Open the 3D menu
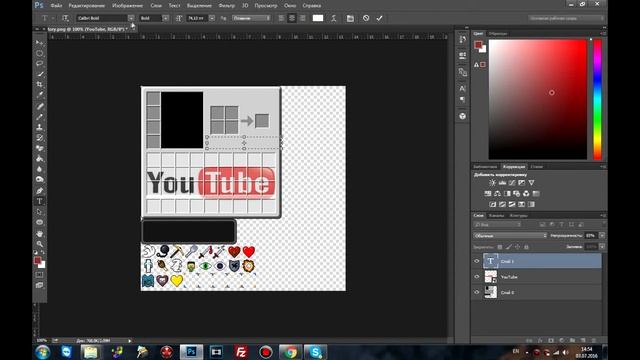Viewport: 640px width, 360px height. (x=245, y=6)
